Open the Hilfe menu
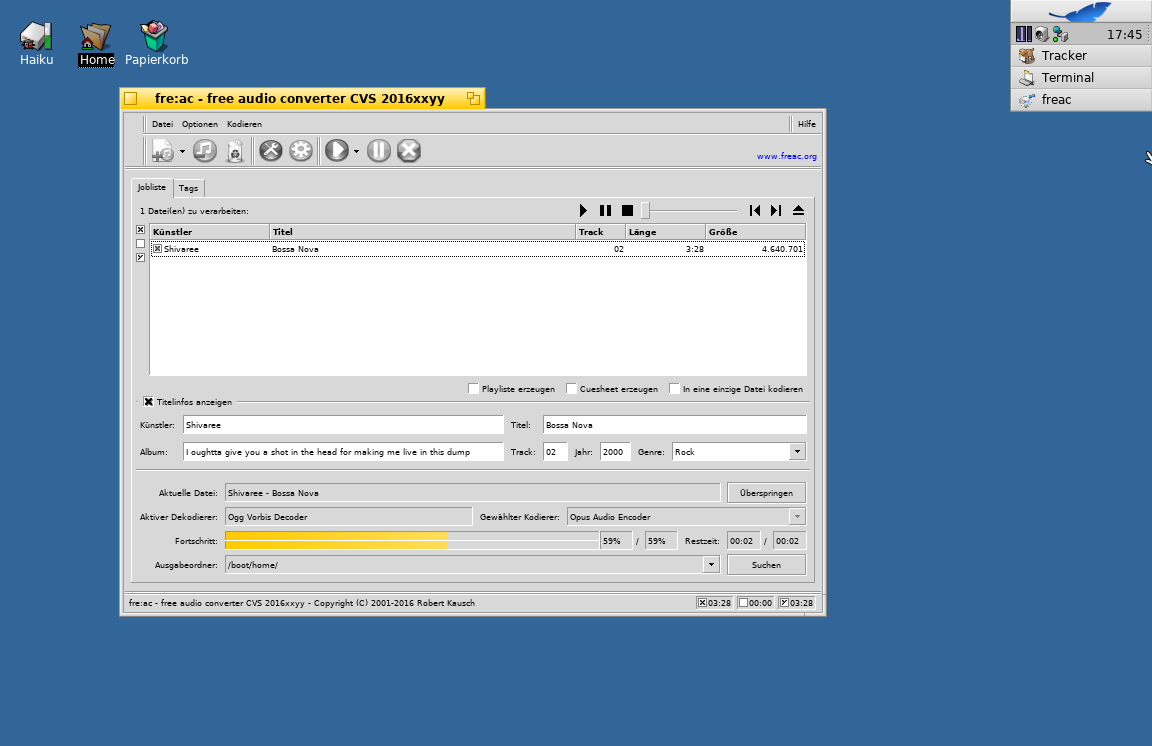The width and height of the screenshot is (1152, 746). [807, 124]
